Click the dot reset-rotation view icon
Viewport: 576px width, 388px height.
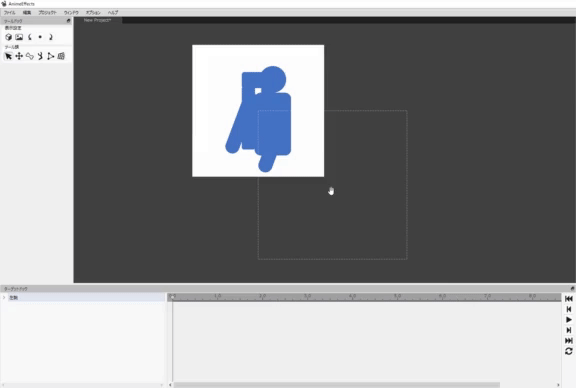click(40, 37)
